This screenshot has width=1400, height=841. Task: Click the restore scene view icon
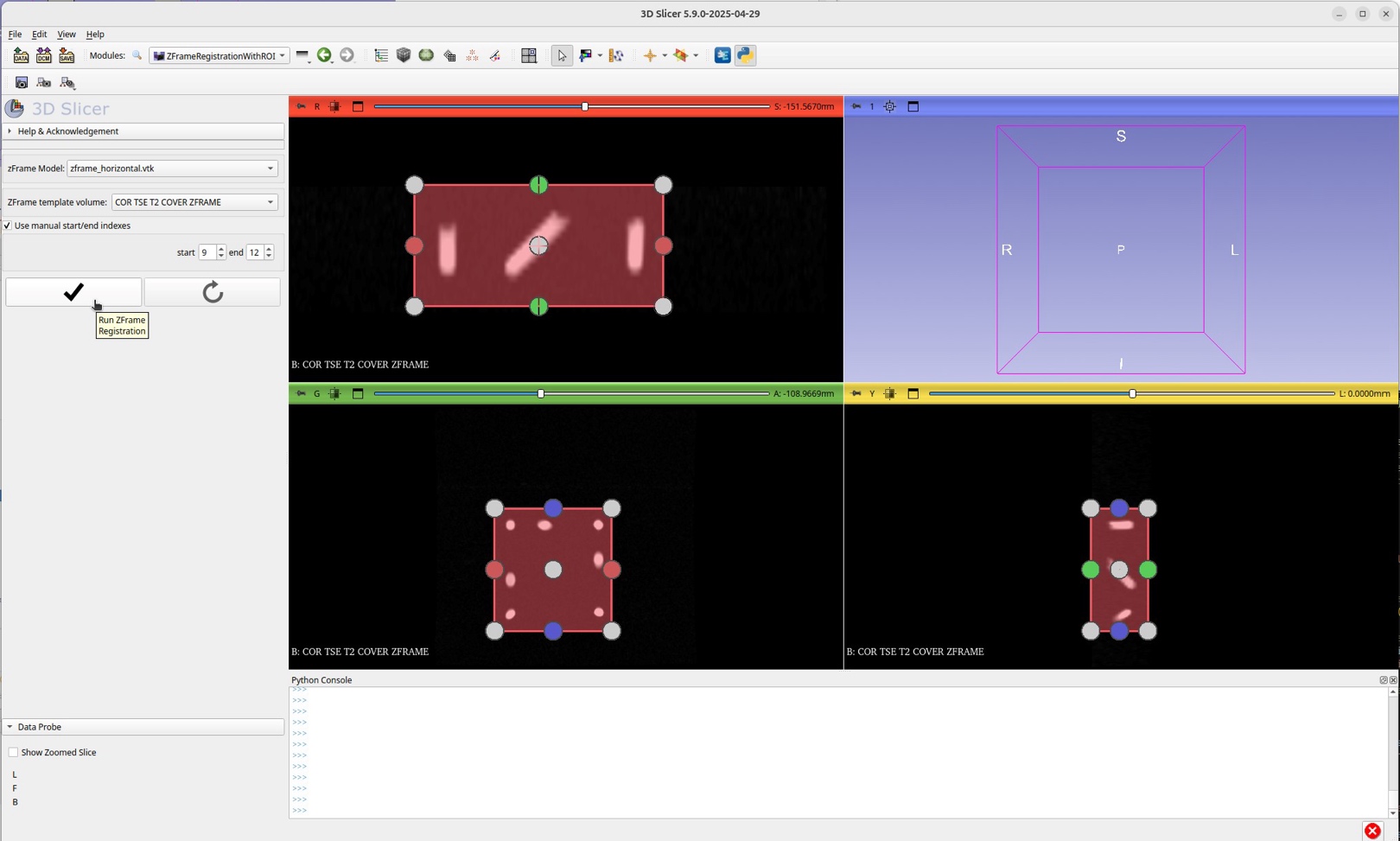pyautogui.click(x=67, y=83)
